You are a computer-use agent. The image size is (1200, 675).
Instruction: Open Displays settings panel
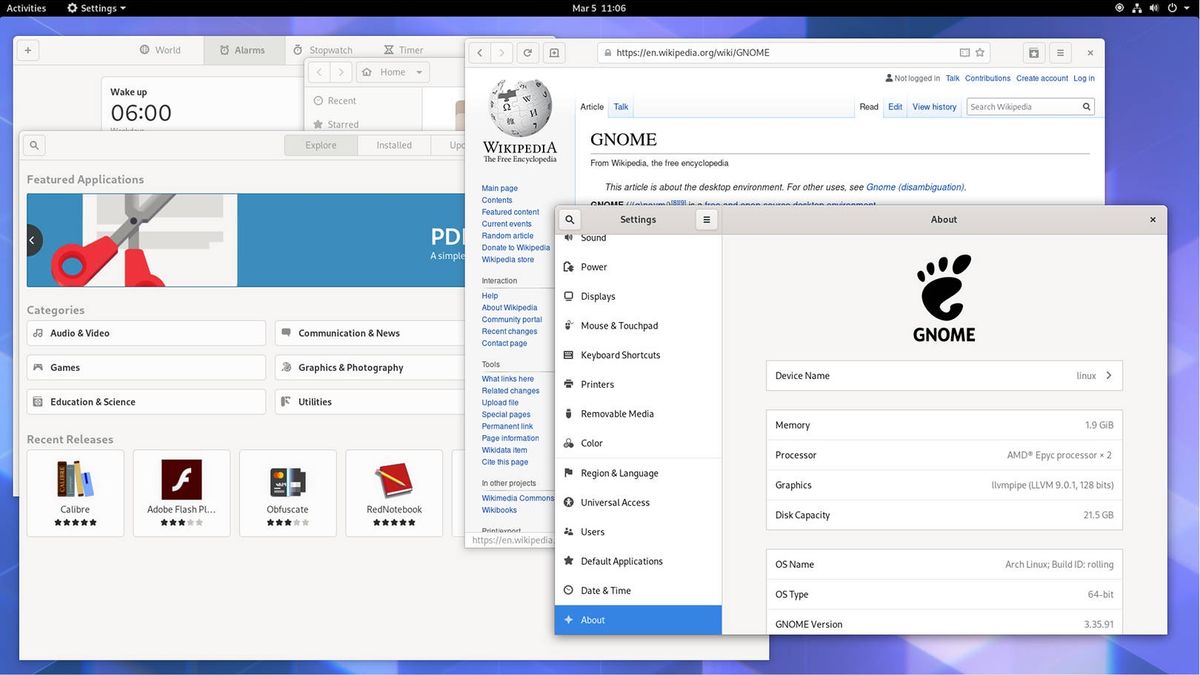[638, 296]
